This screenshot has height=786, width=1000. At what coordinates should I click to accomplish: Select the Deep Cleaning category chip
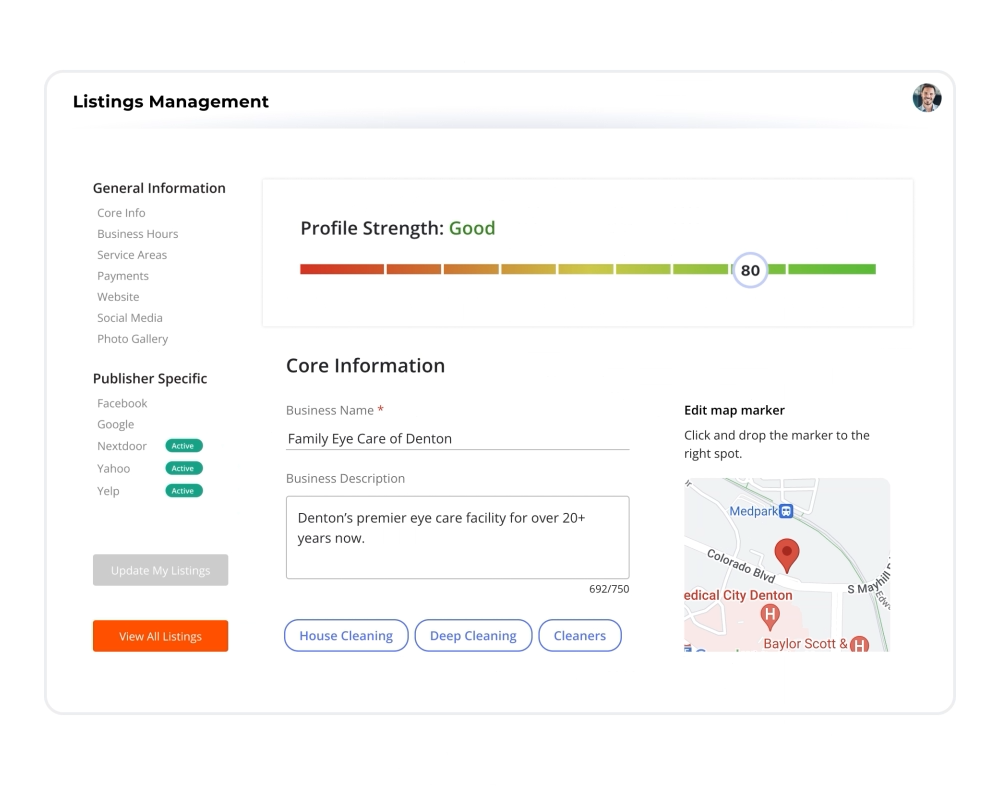pyautogui.click(x=473, y=635)
